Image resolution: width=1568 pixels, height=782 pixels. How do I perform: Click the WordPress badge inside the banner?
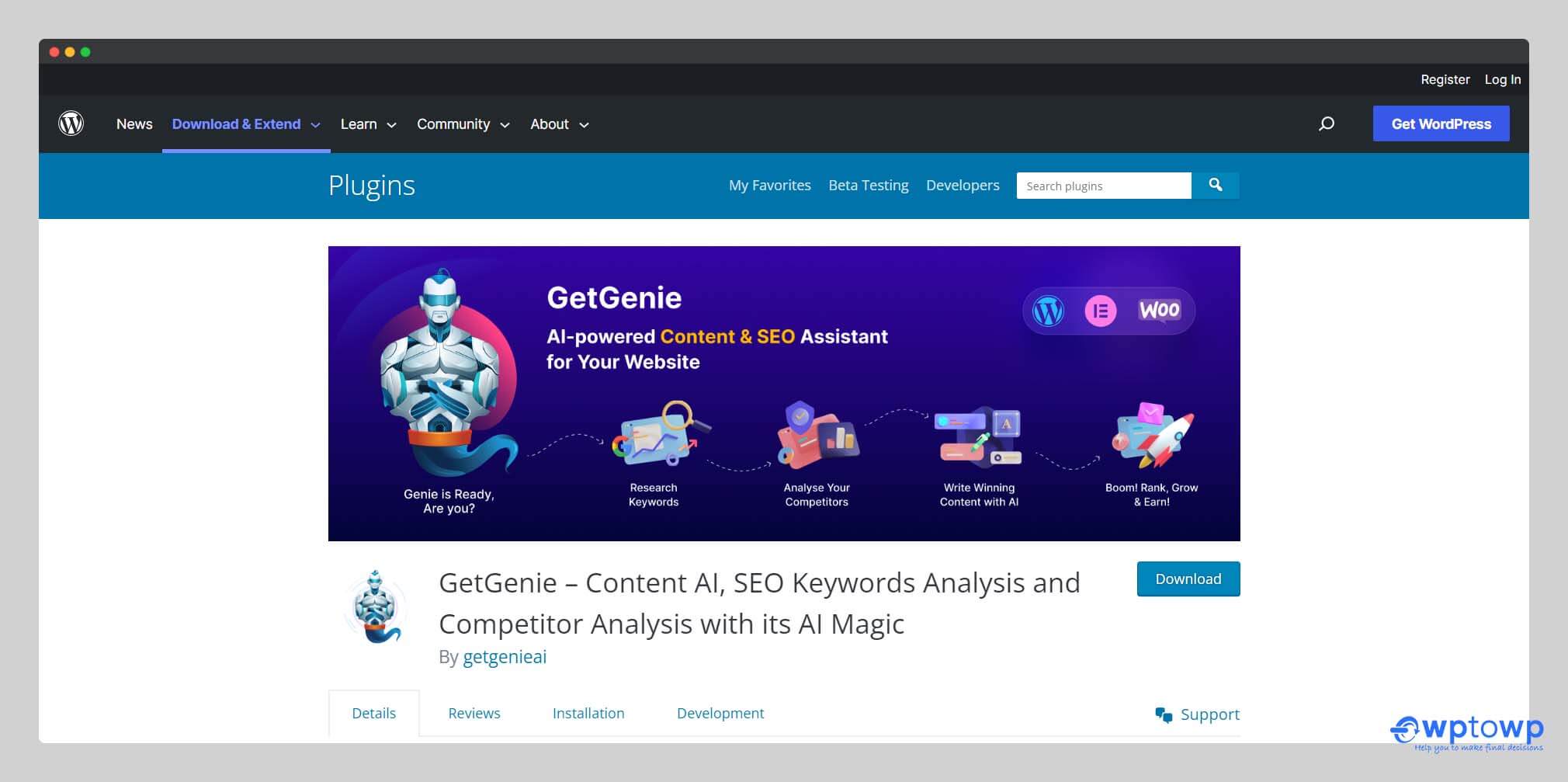click(1049, 310)
